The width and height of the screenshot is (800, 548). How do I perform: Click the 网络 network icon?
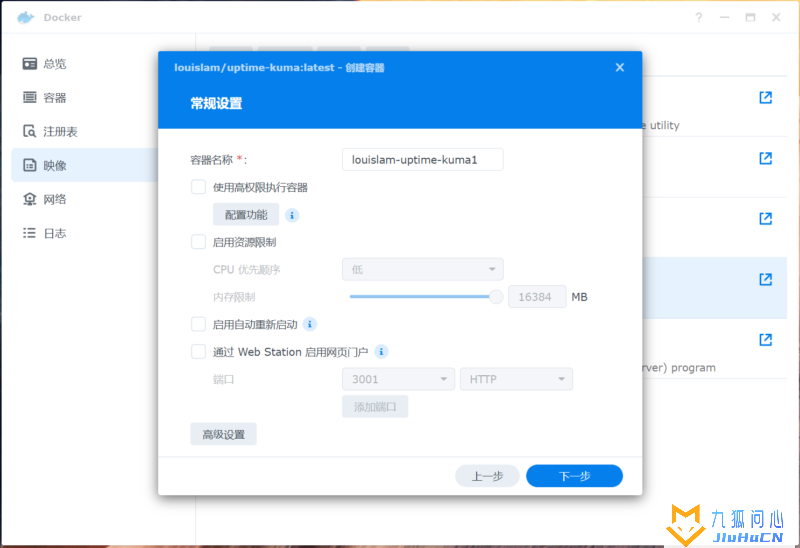30,199
